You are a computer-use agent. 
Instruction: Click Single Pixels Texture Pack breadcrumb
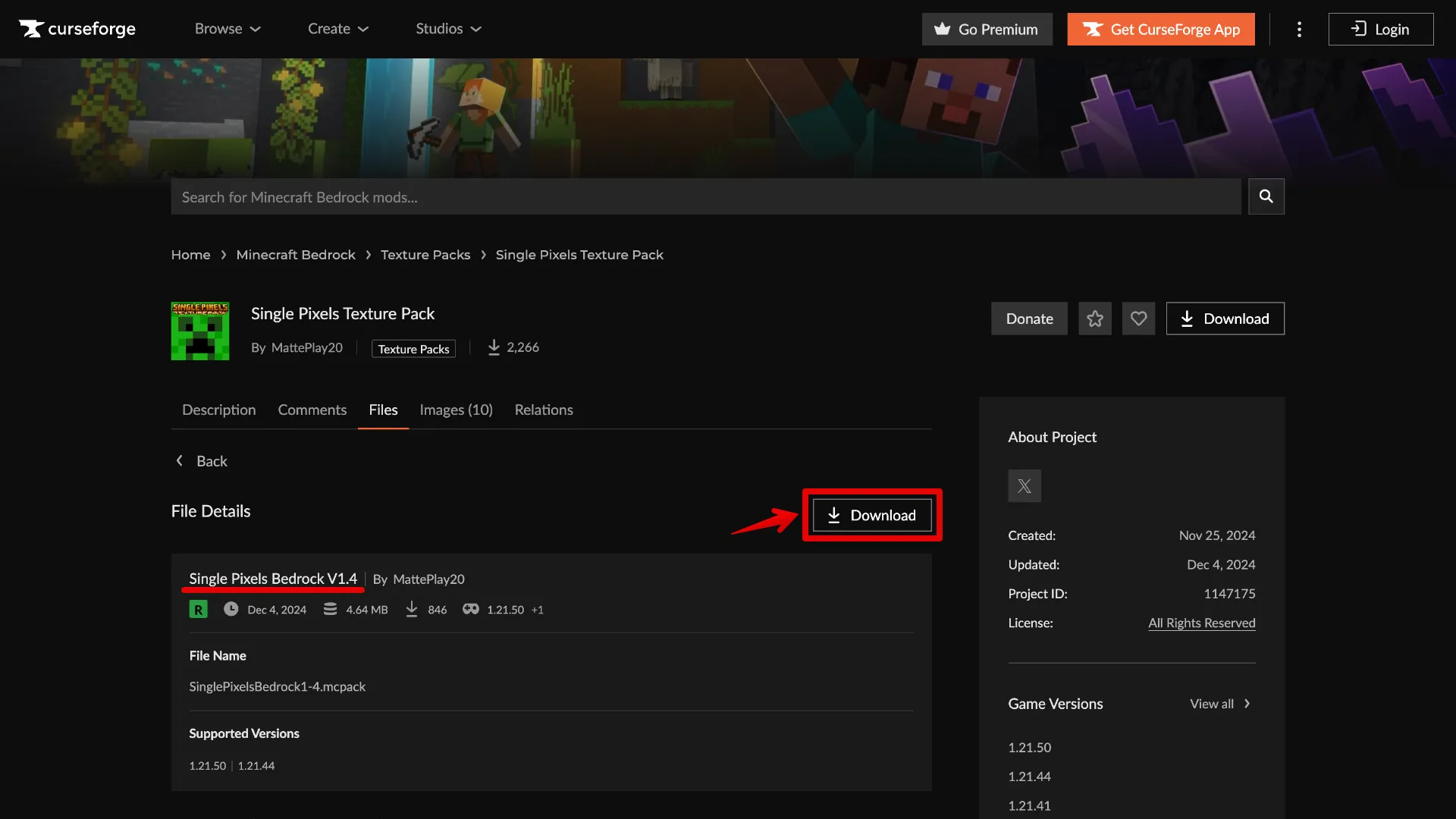579,255
